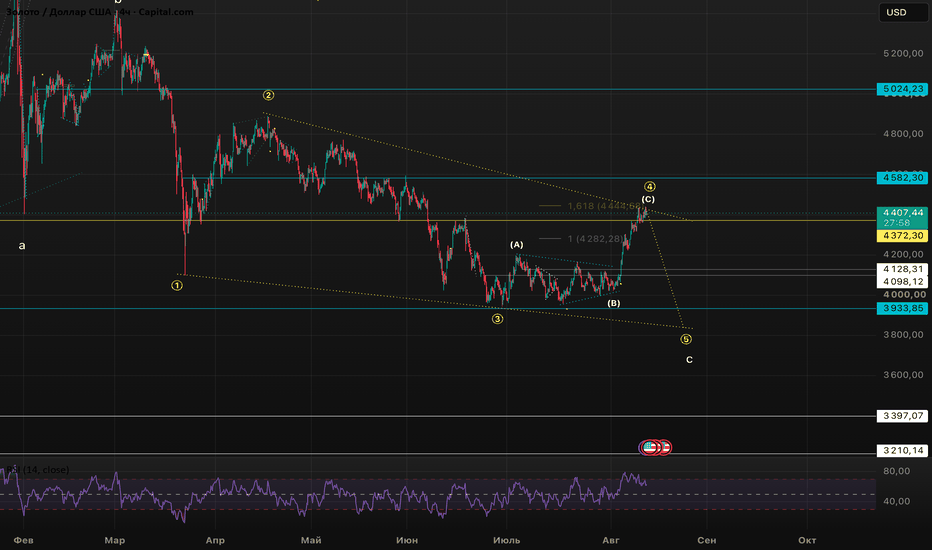Click the (C) corrective wave label
Viewport: 932px width, 550px height.
pos(648,199)
